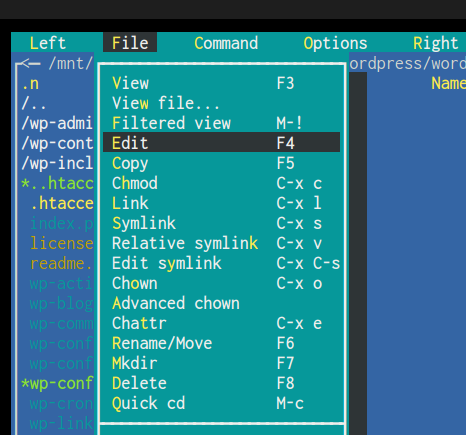This screenshot has height=435, width=466.
Task: Click the '.n' sort indicator in left panel
Action: tap(30, 84)
